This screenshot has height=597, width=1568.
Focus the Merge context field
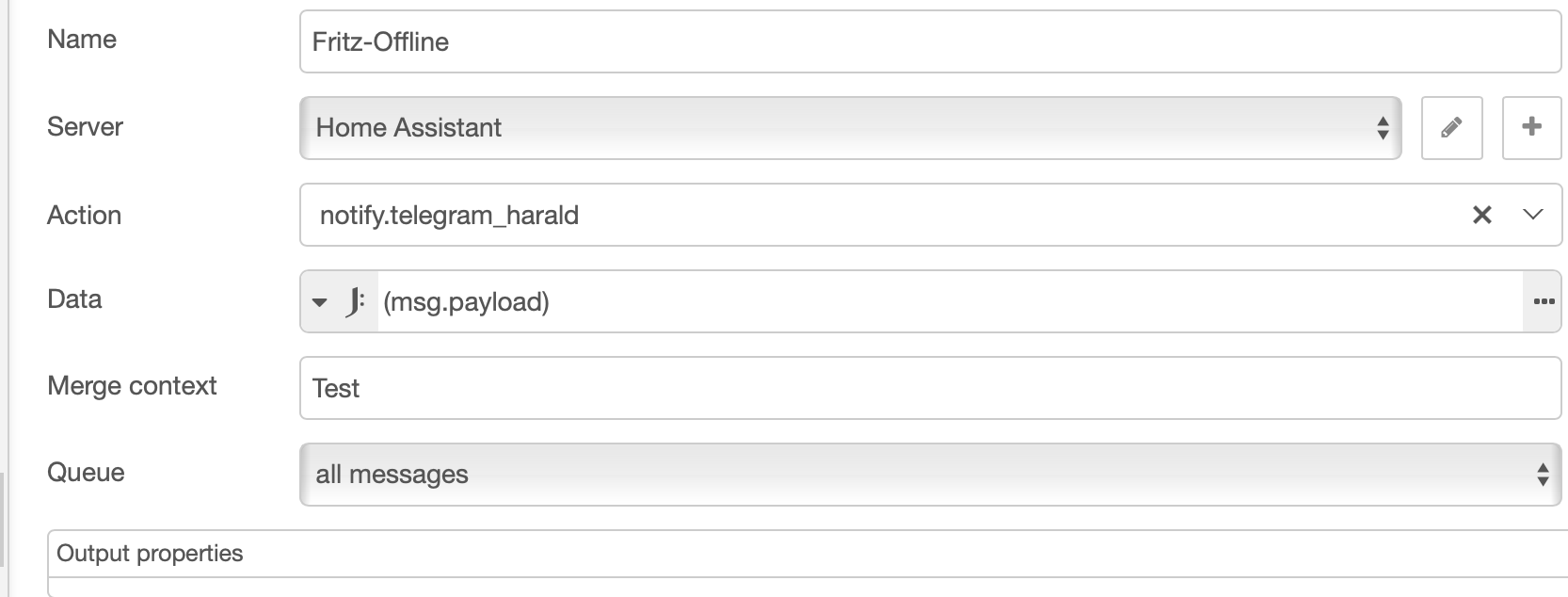coord(929,388)
